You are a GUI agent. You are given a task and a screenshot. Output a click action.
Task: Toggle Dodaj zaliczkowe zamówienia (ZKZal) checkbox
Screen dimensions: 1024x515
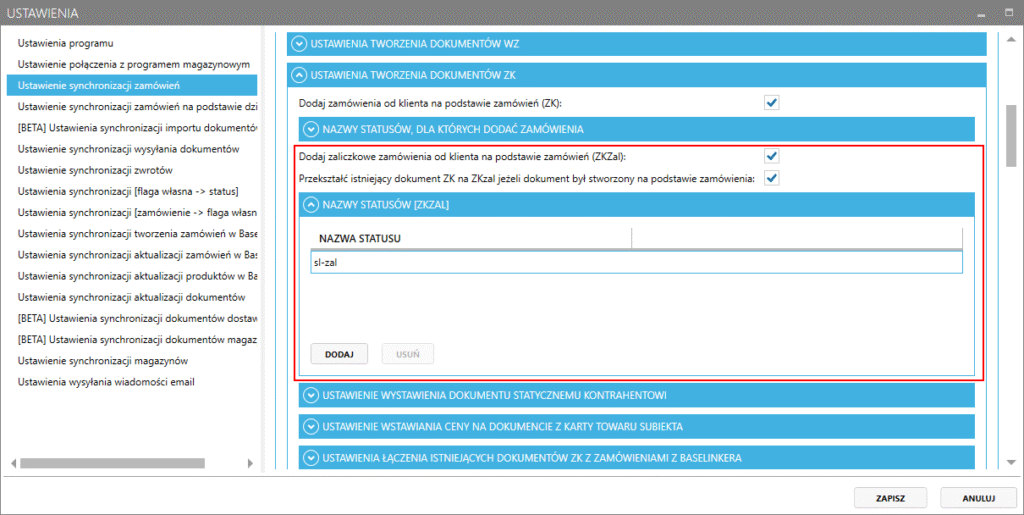coord(771,156)
